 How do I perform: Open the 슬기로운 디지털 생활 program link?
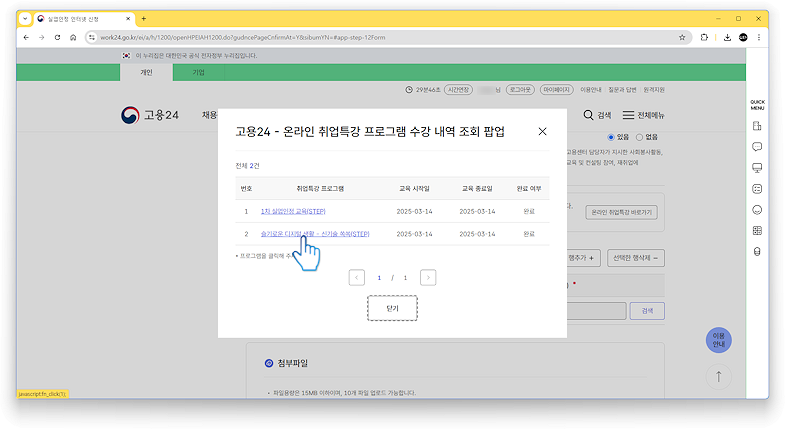coord(315,234)
